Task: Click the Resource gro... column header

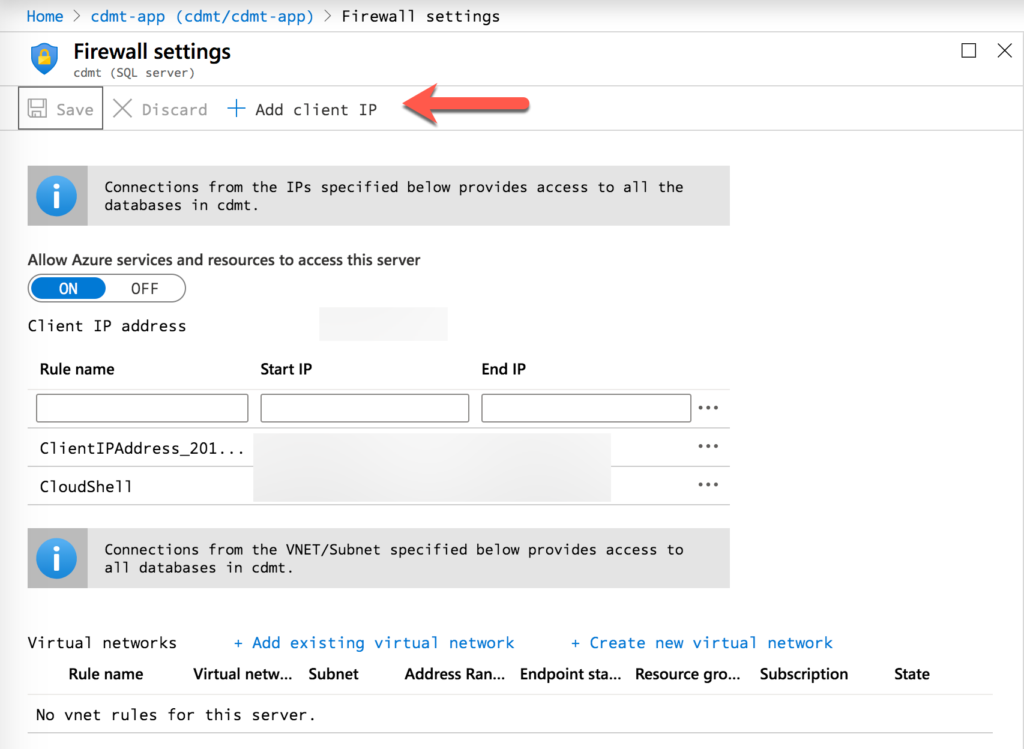Action: (688, 675)
